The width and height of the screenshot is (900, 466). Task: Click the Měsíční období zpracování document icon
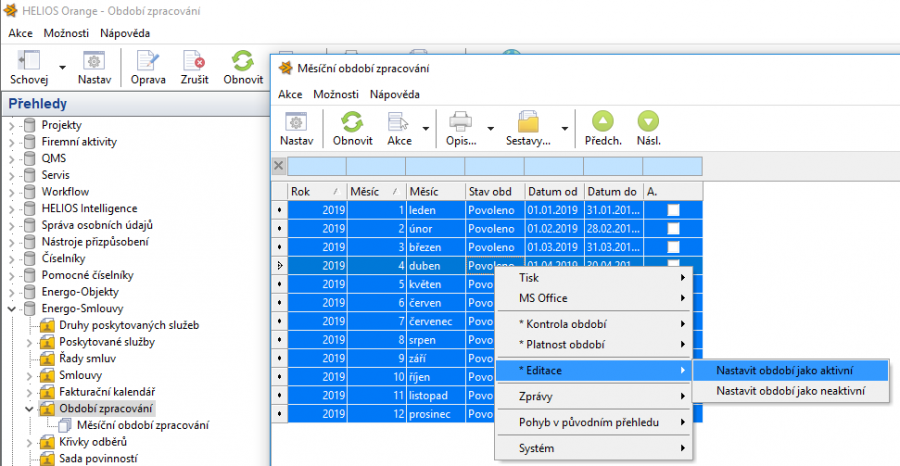(65, 425)
